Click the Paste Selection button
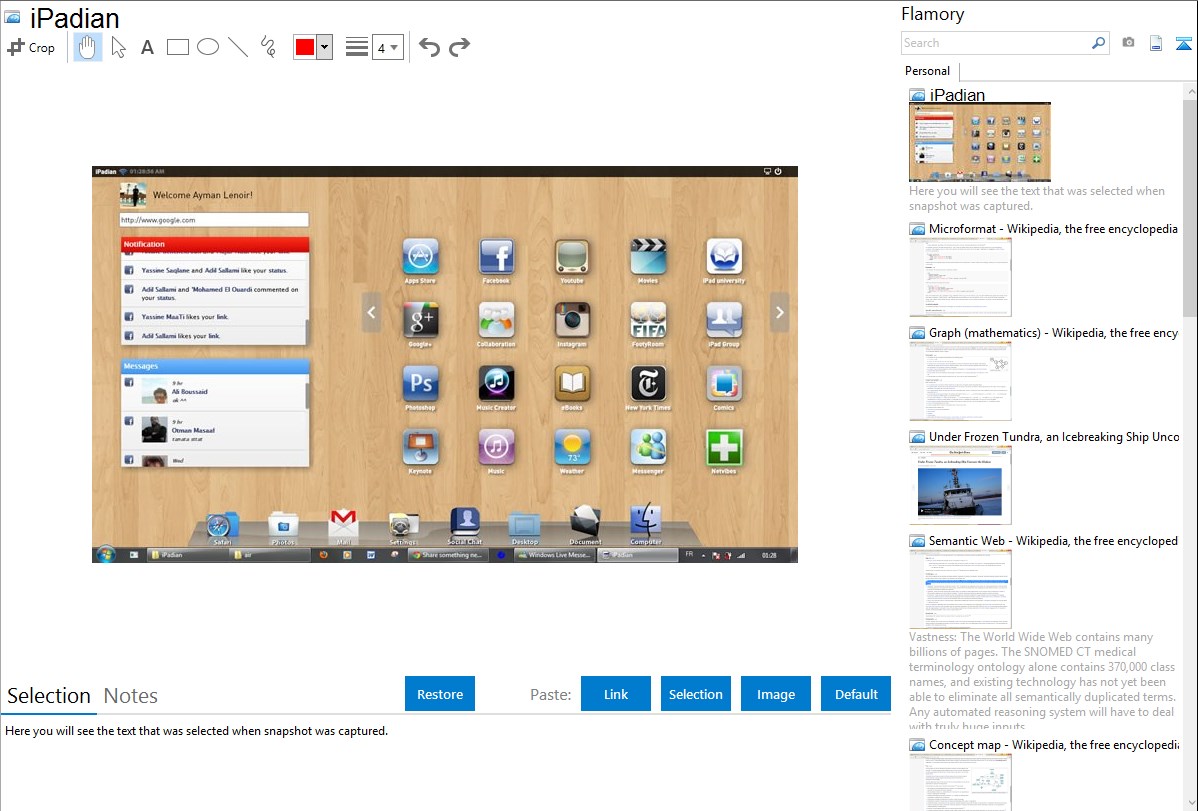 [x=695, y=694]
